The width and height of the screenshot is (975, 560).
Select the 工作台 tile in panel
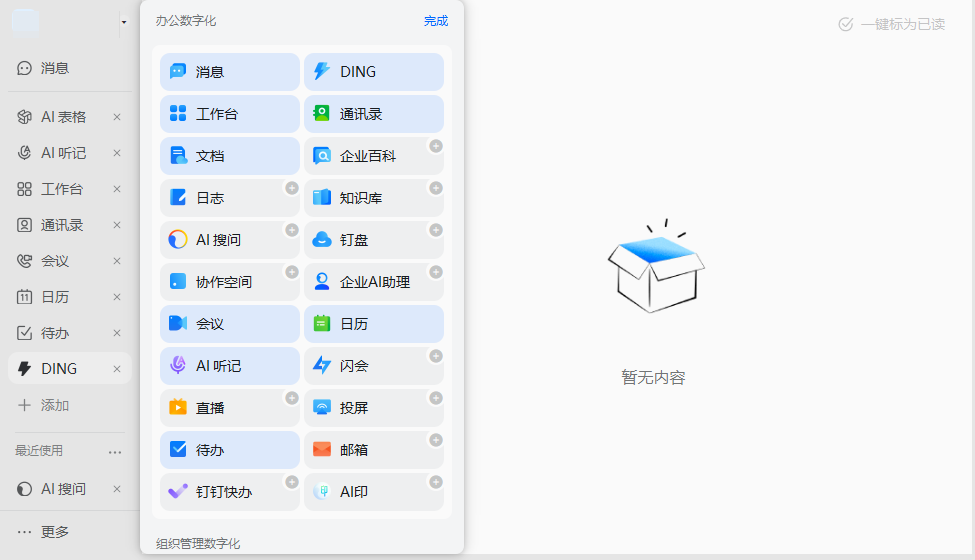[230, 114]
